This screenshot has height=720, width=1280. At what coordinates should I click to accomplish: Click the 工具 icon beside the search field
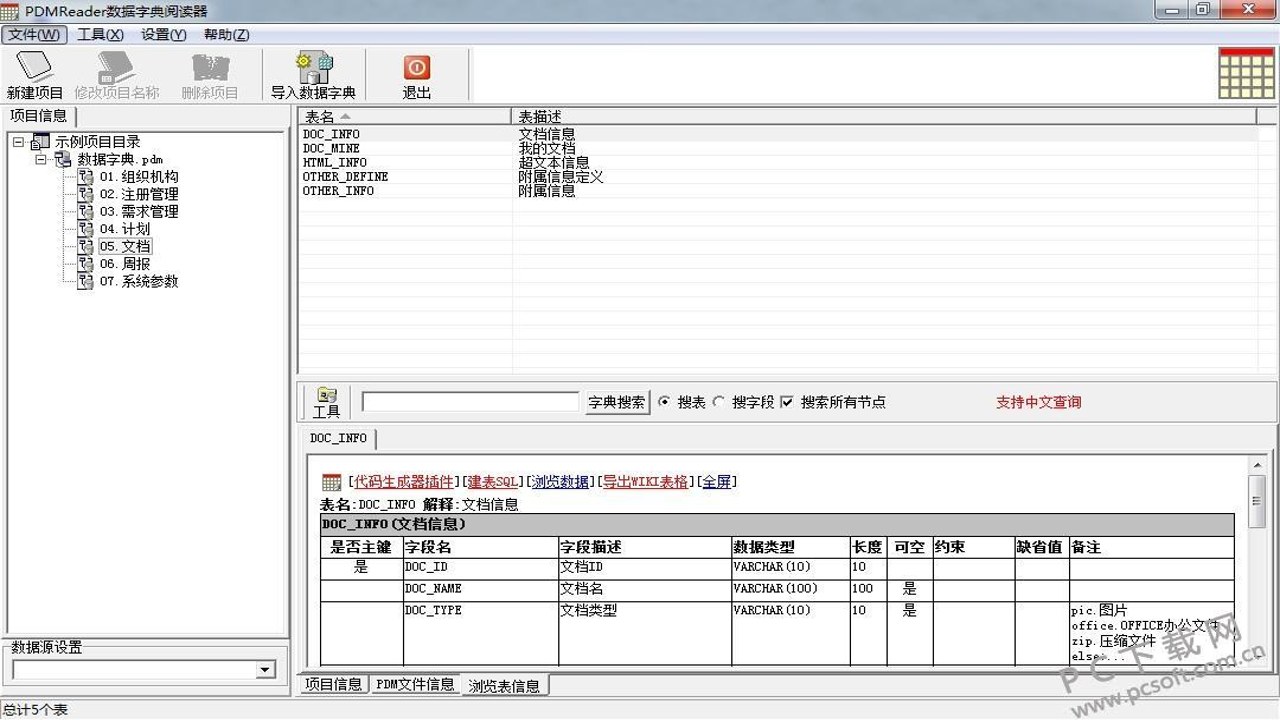click(326, 396)
